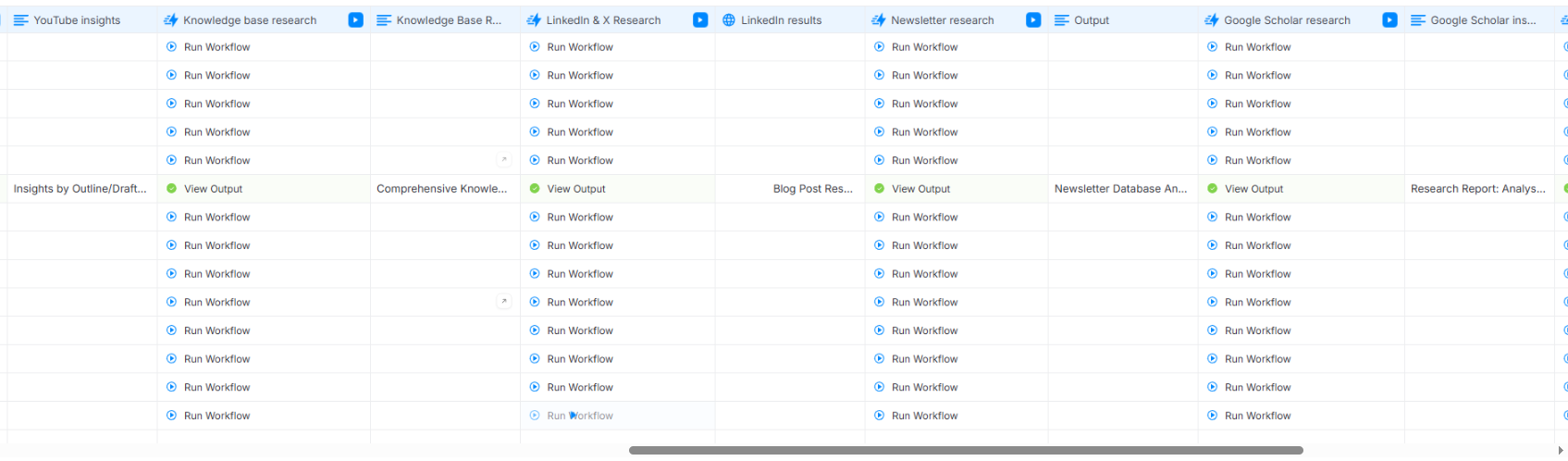
Task: Click the Google Scholar ins... column text icon
Action: pos(1418,20)
